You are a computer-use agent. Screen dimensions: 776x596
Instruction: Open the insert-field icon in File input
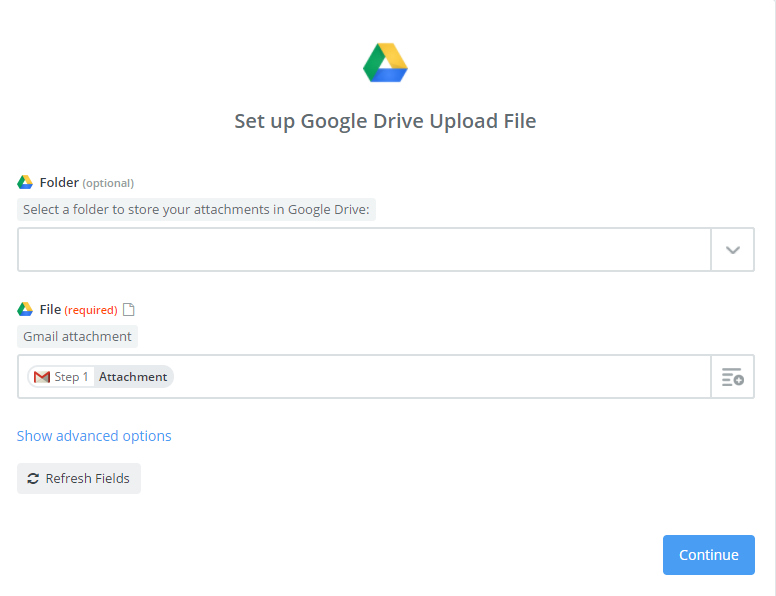(732, 377)
